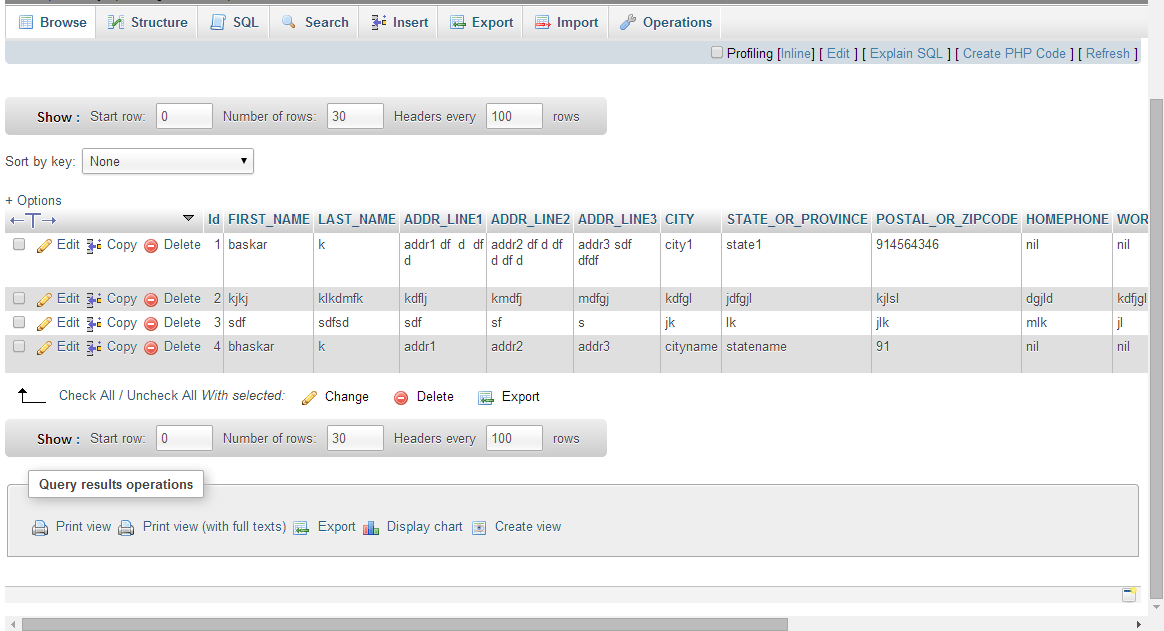Open the Operations tab
Viewport: 1164px width, 631px height.
665,21
